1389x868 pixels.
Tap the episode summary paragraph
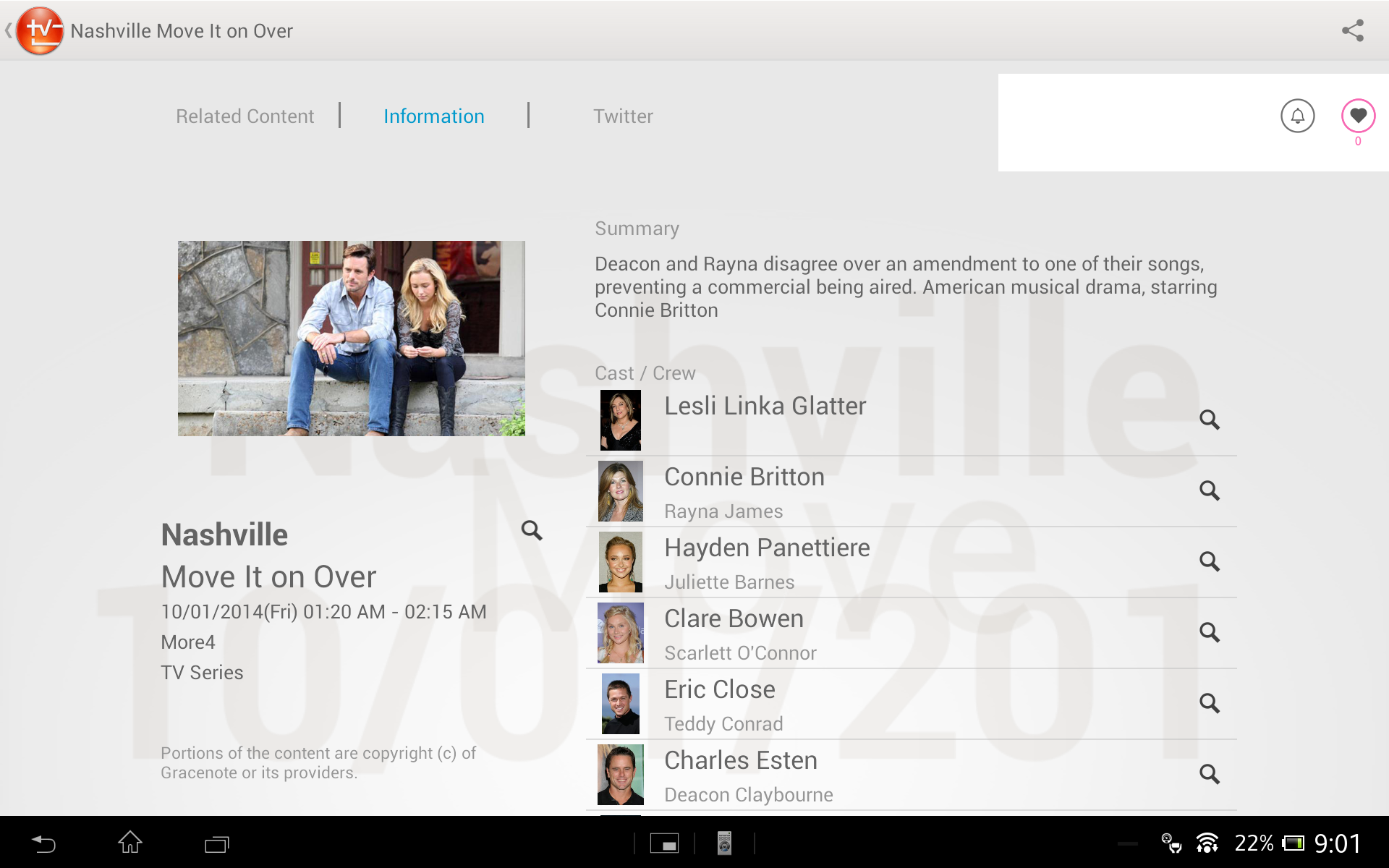tap(906, 287)
